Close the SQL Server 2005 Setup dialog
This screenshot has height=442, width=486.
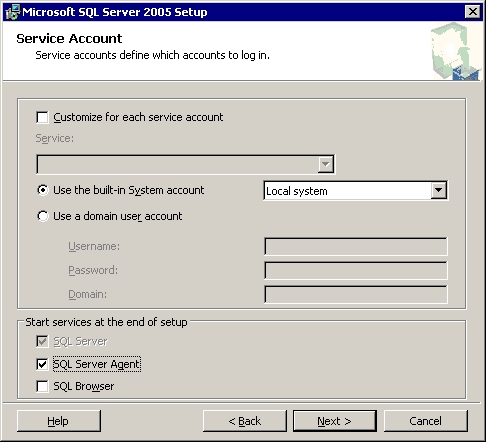tap(473, 12)
